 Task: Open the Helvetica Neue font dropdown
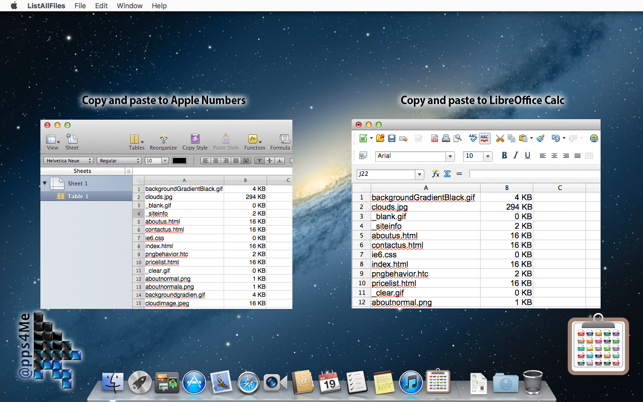pos(68,160)
